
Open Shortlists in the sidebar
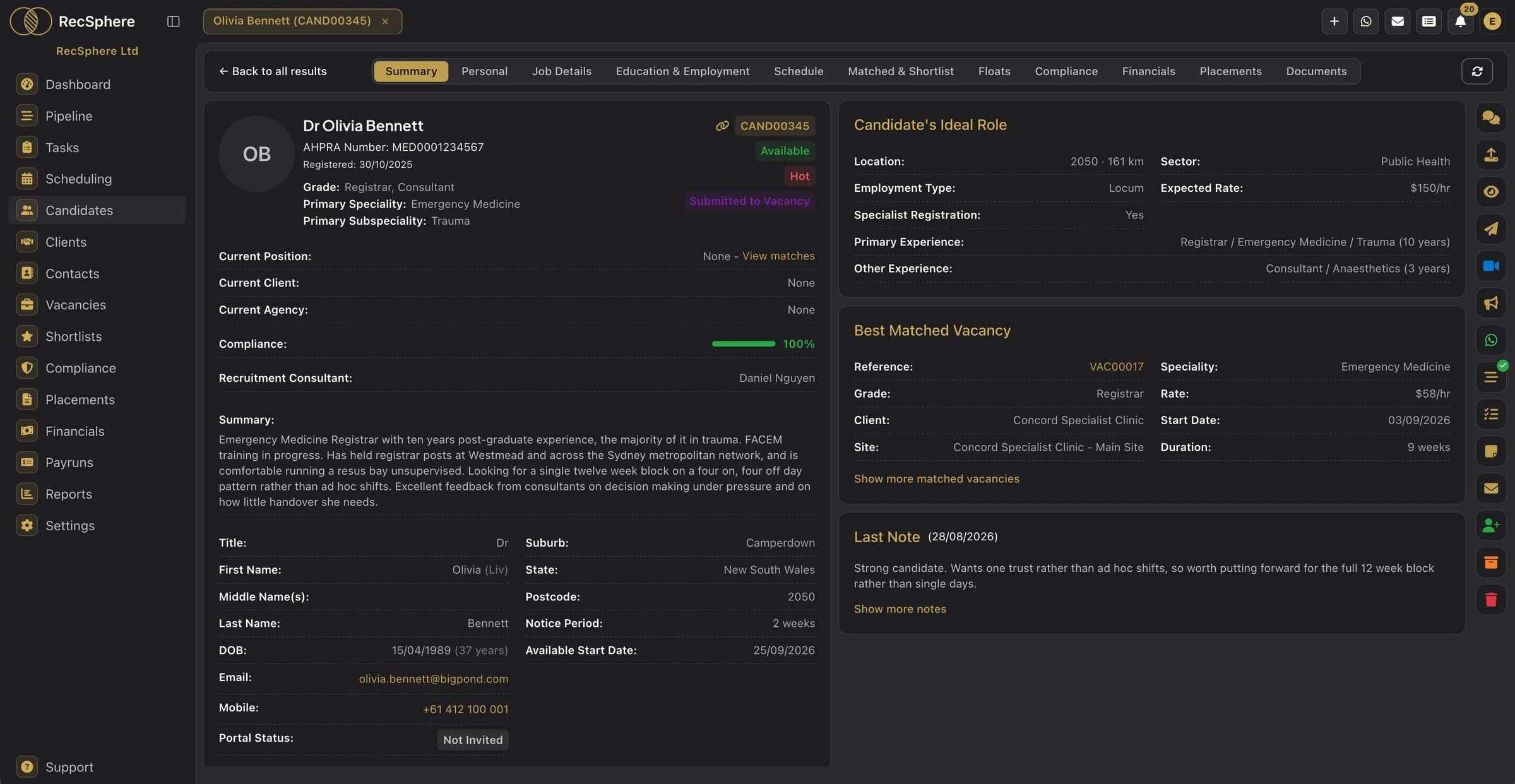coord(97,336)
